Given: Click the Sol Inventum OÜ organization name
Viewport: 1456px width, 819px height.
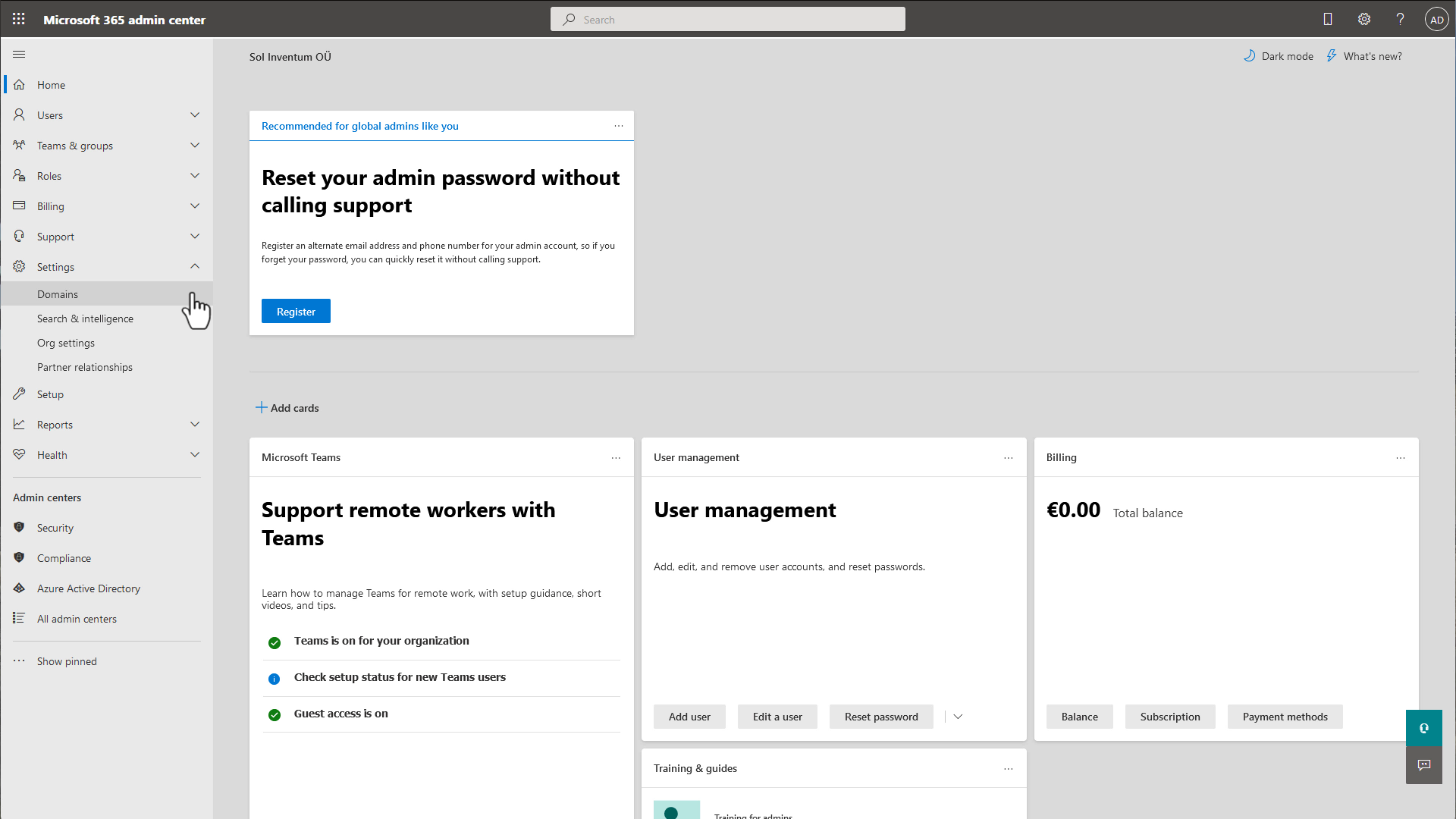Looking at the screenshot, I should (290, 57).
